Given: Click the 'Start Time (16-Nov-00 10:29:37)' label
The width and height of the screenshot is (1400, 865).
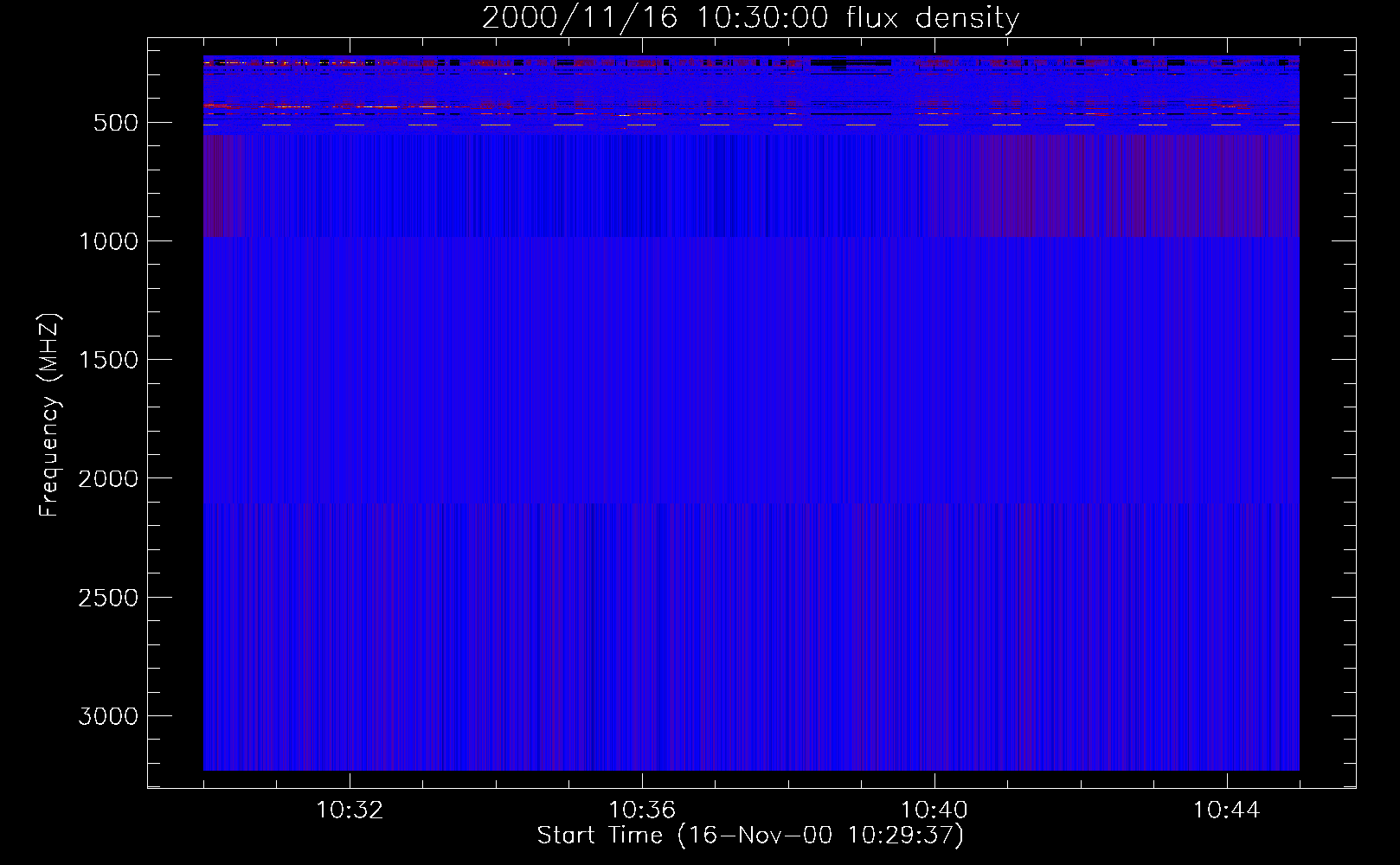Looking at the screenshot, I should coord(750,836).
